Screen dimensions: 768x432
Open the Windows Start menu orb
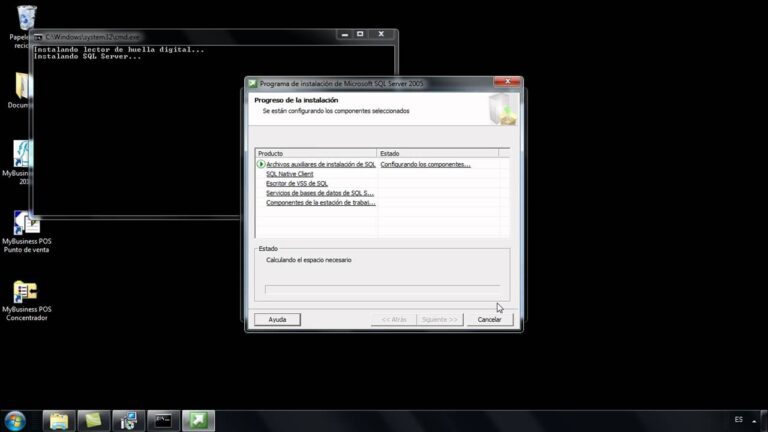15,421
